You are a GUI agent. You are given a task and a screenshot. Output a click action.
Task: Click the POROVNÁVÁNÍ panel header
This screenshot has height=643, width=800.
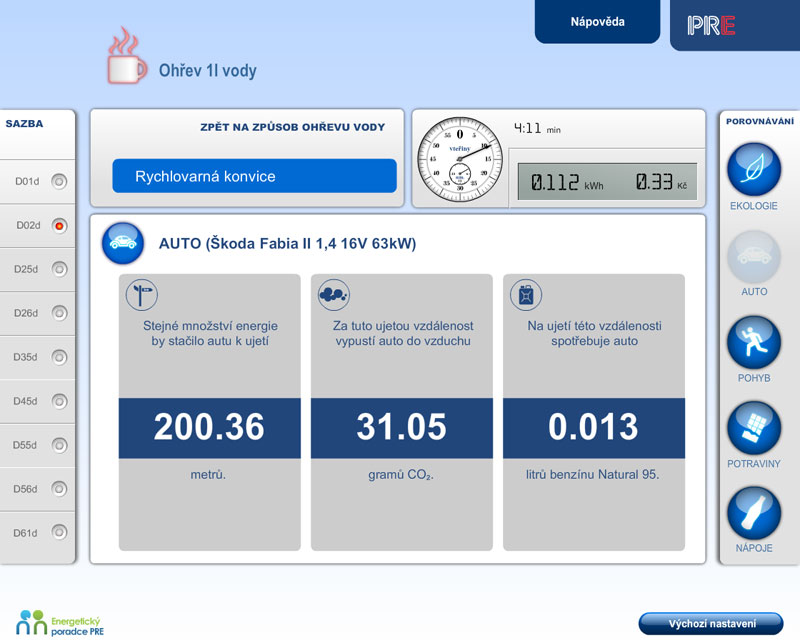click(760, 121)
